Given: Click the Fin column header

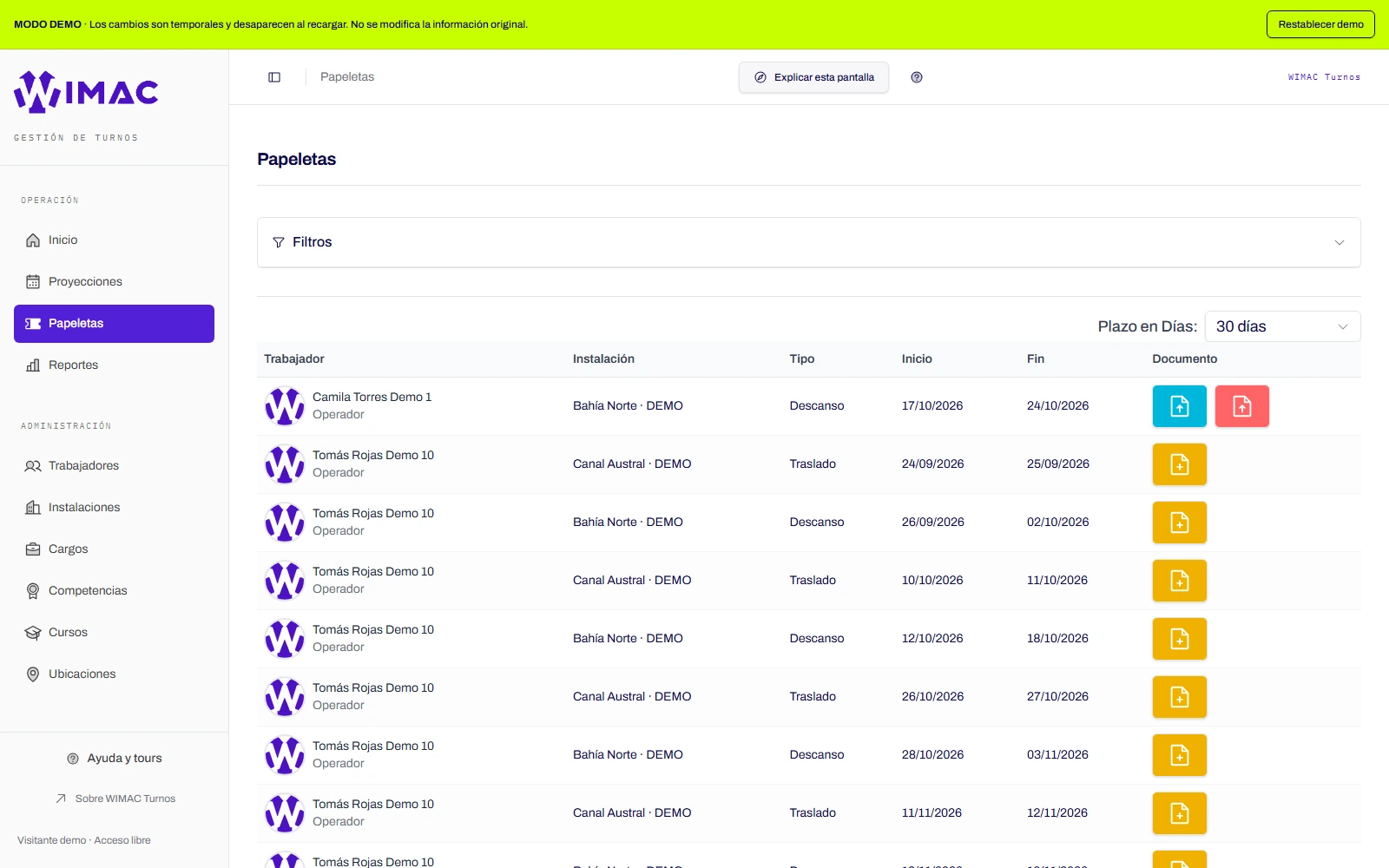Looking at the screenshot, I should (1036, 359).
